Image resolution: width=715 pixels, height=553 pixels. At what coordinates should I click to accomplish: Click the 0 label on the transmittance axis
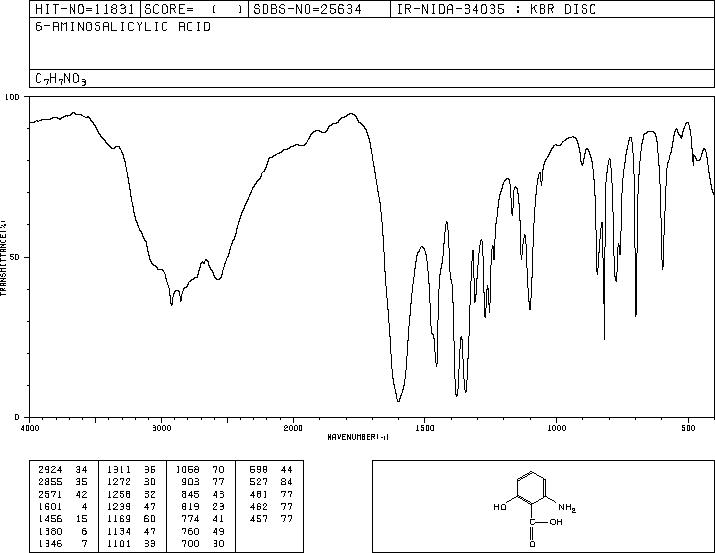coord(17,417)
